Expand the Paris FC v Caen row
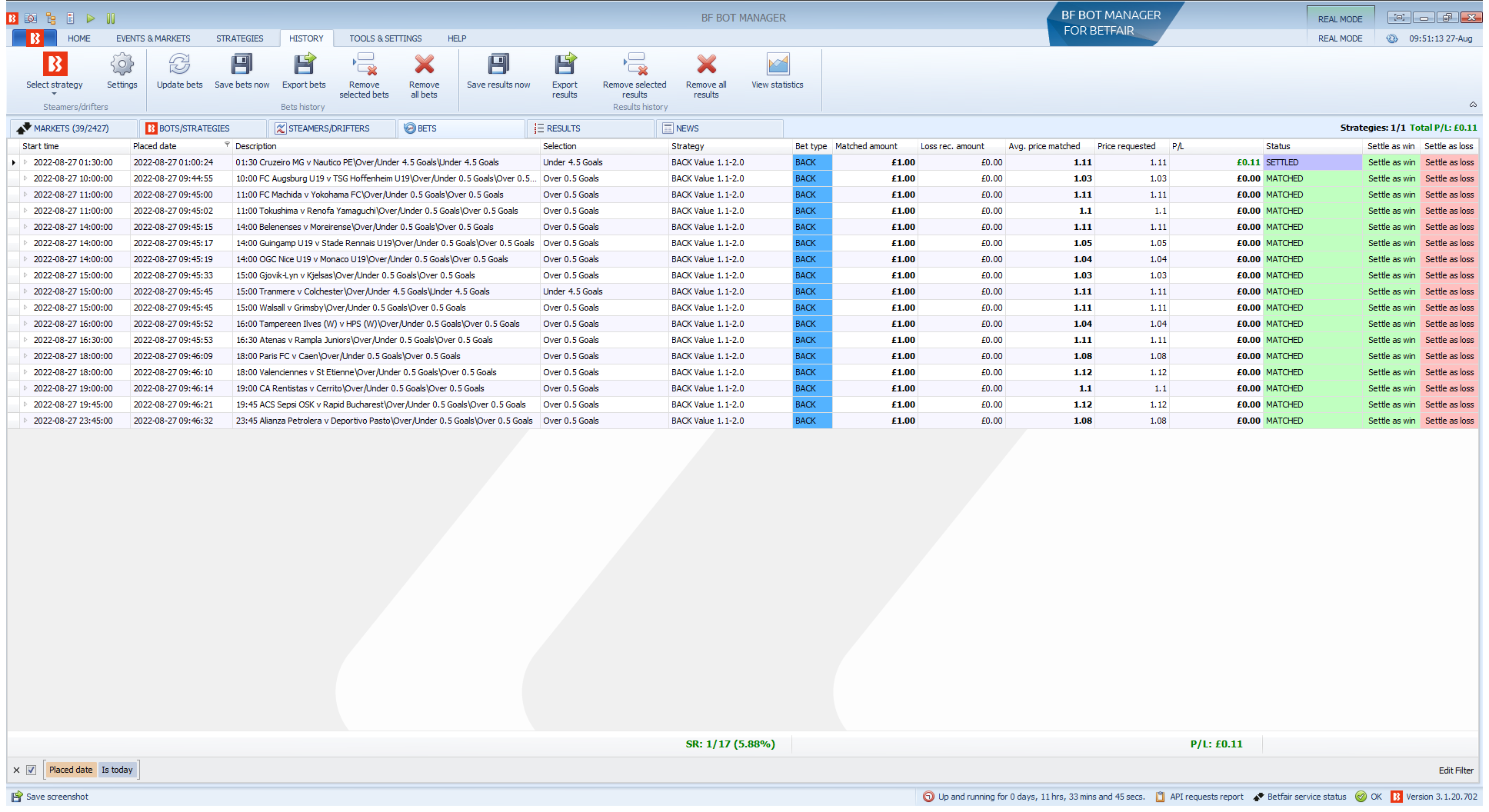Screen dimensions: 1489x812 tap(25, 356)
